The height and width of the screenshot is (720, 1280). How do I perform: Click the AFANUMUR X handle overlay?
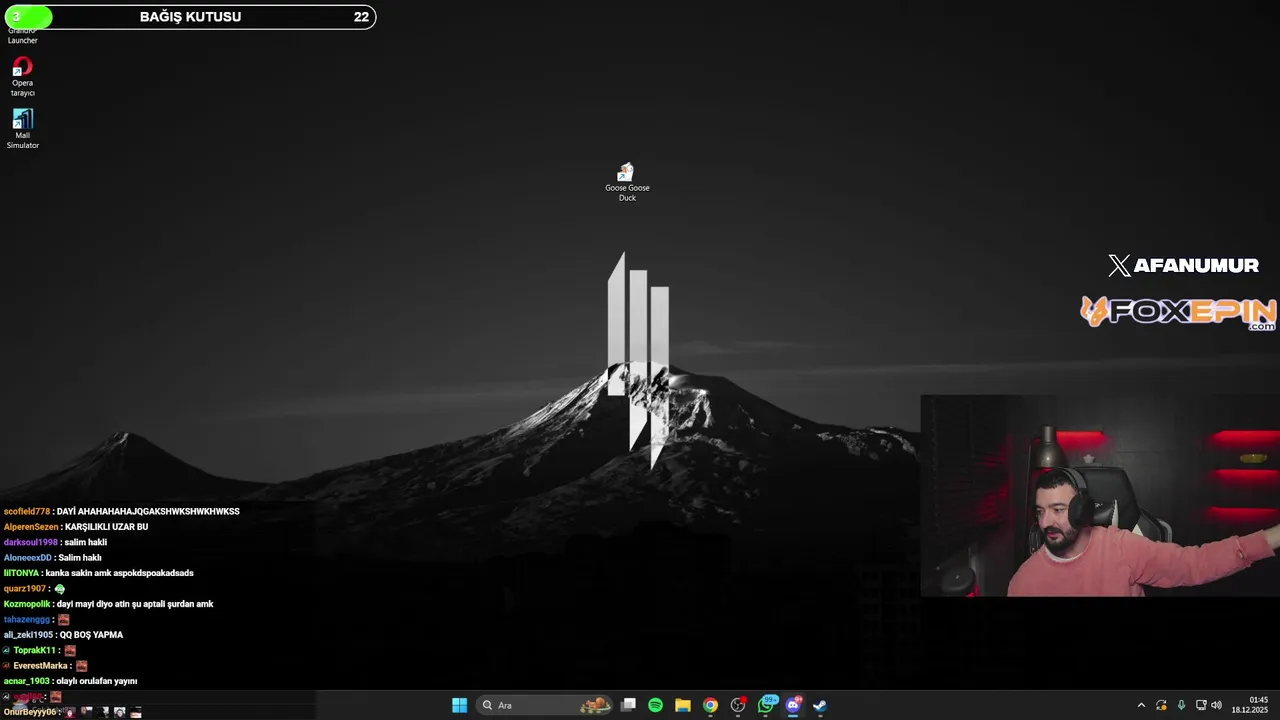click(x=1183, y=265)
